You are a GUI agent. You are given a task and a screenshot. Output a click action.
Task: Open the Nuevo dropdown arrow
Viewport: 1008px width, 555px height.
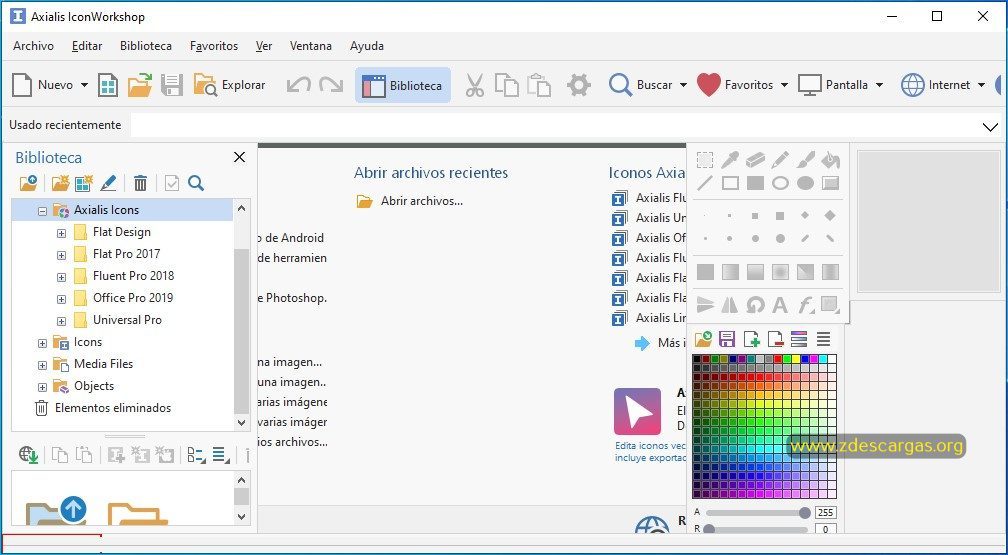coord(84,85)
